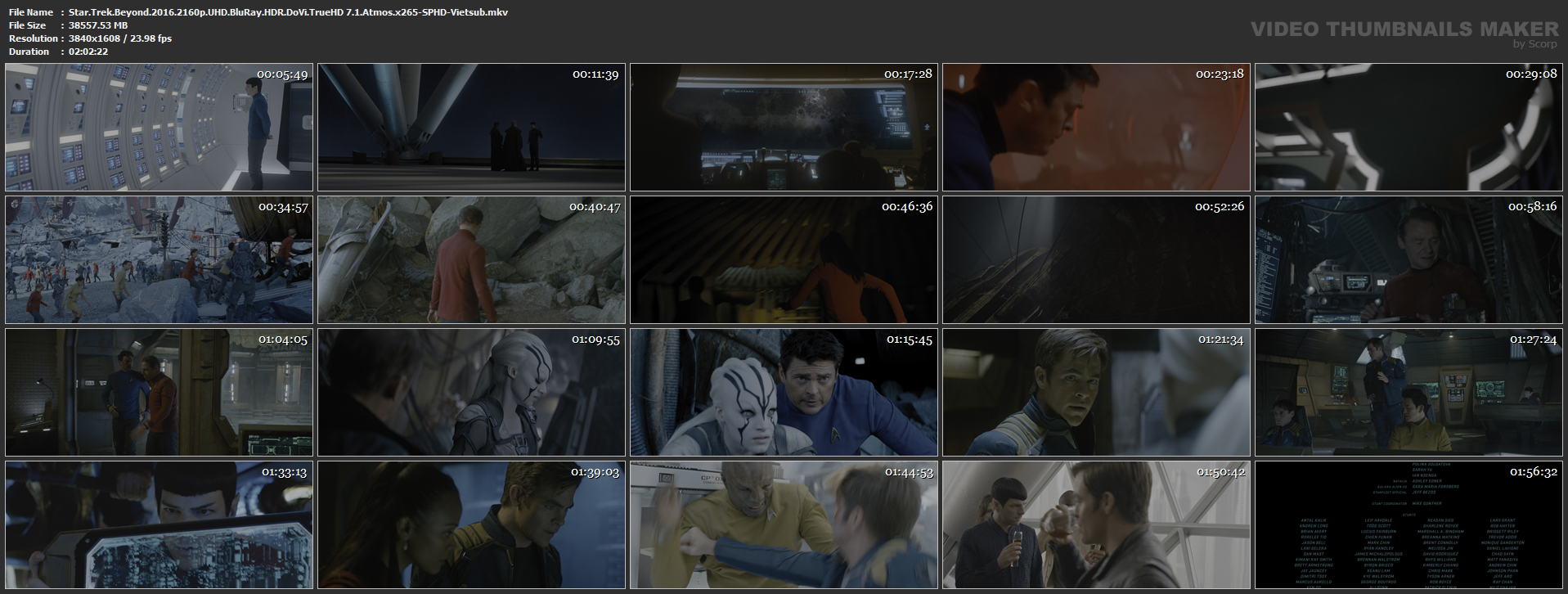
Task: Choose the frame at 01:39:03
Action: 472,525
